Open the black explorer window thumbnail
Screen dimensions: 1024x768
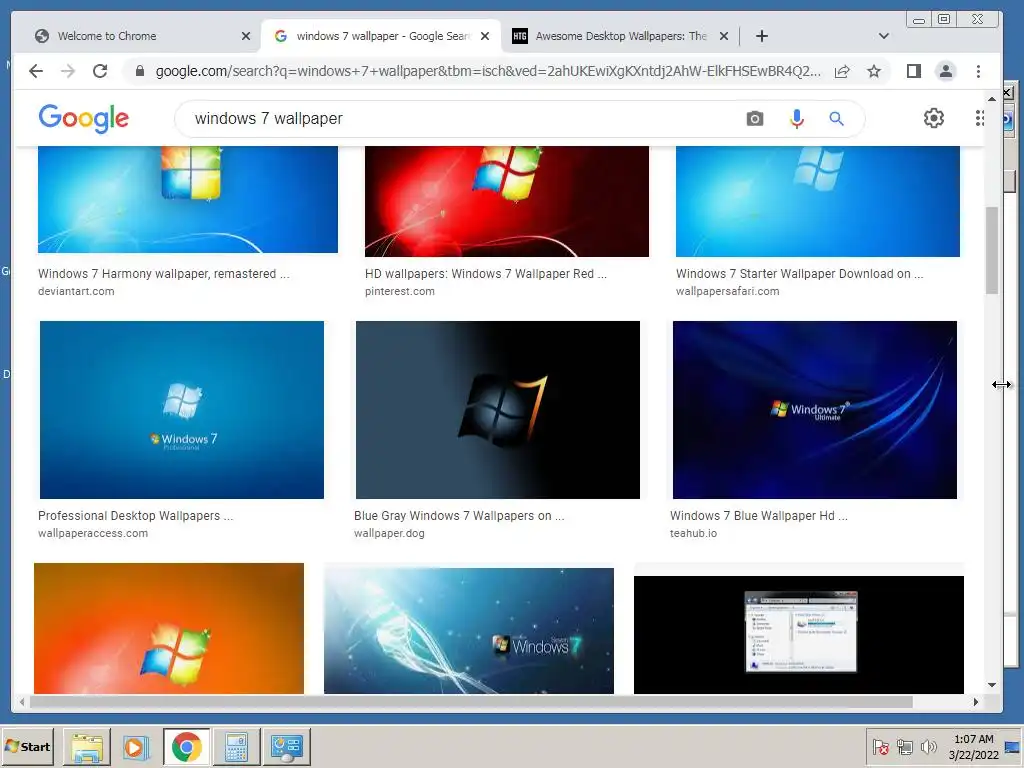(x=799, y=634)
